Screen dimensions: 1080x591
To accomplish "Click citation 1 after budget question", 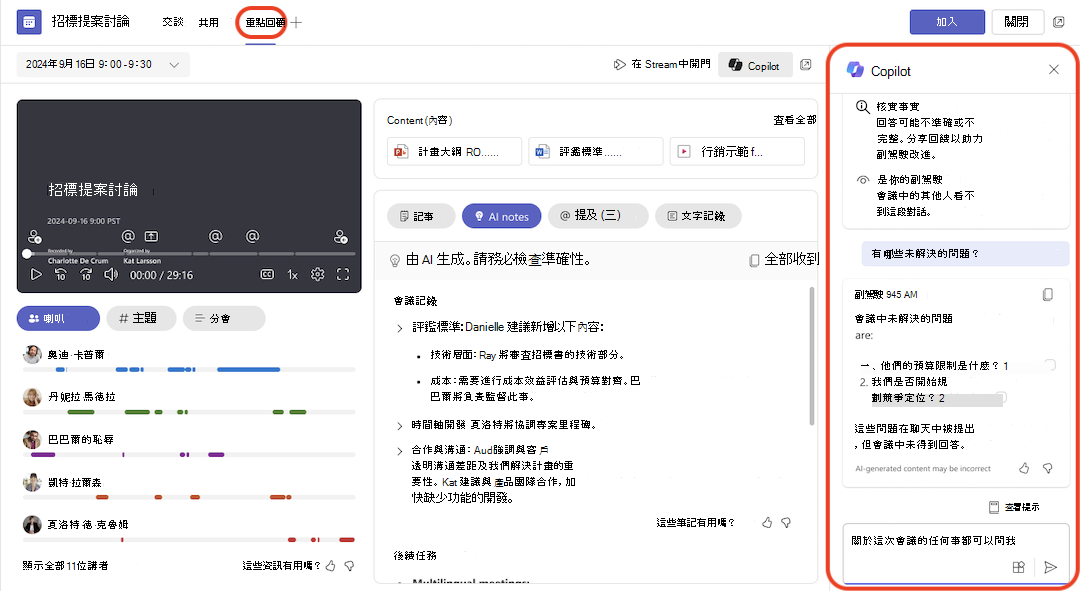I will point(1006,366).
